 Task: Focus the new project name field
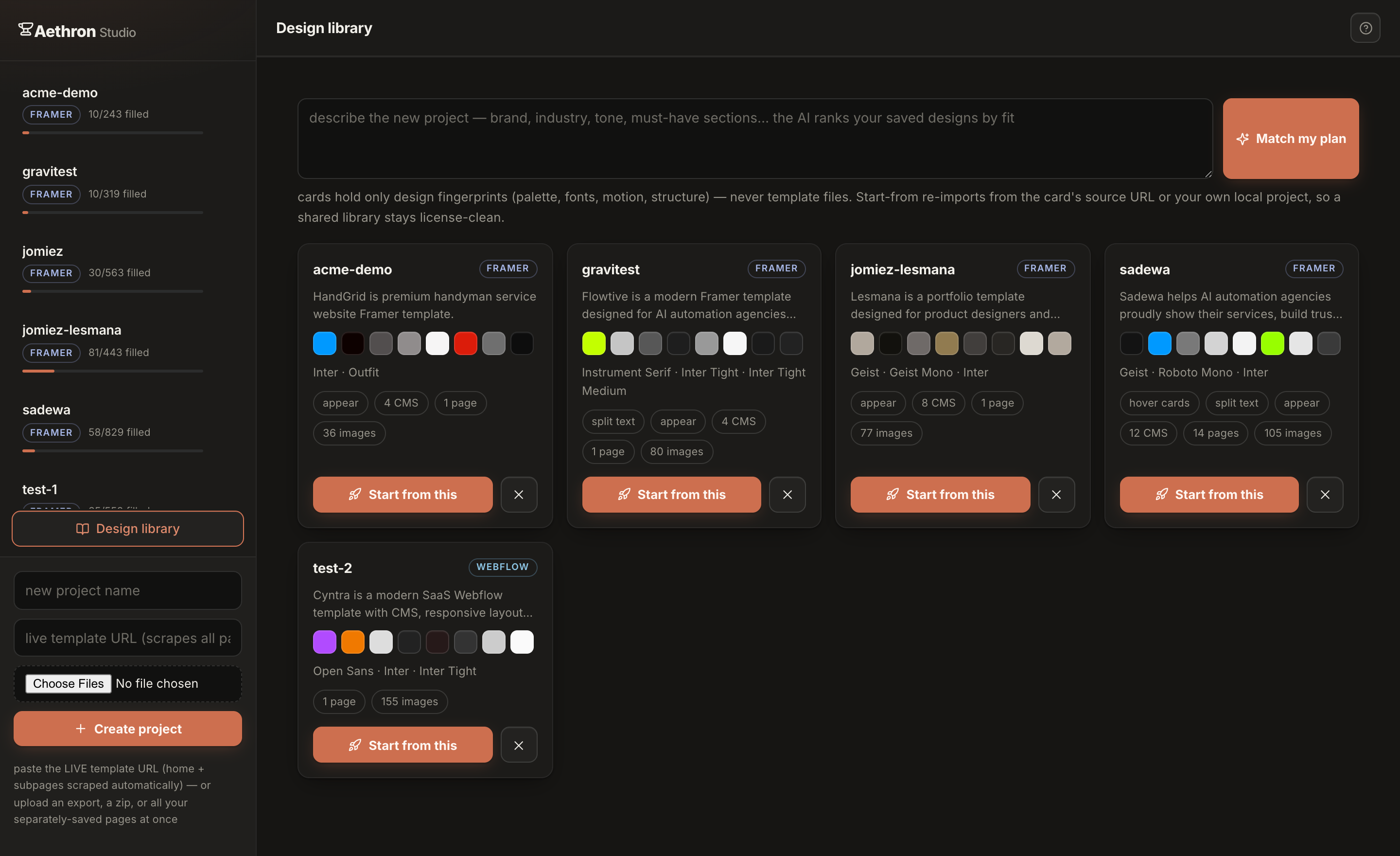(x=128, y=590)
